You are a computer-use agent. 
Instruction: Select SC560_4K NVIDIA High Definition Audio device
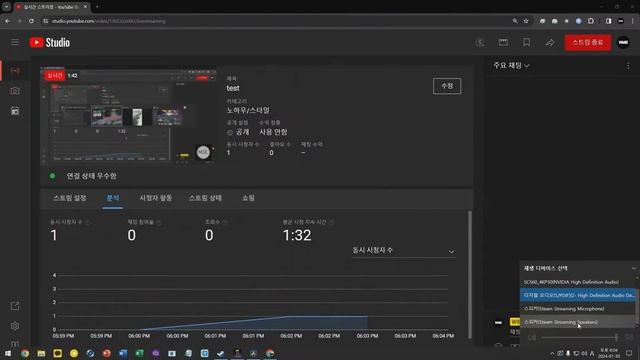[578, 282]
